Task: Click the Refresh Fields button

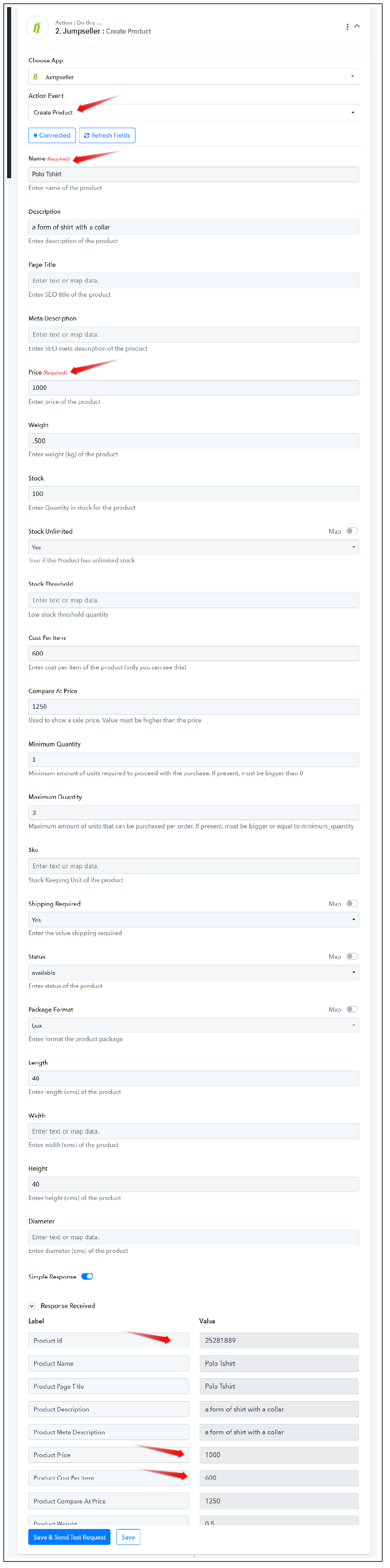Action: click(x=107, y=135)
